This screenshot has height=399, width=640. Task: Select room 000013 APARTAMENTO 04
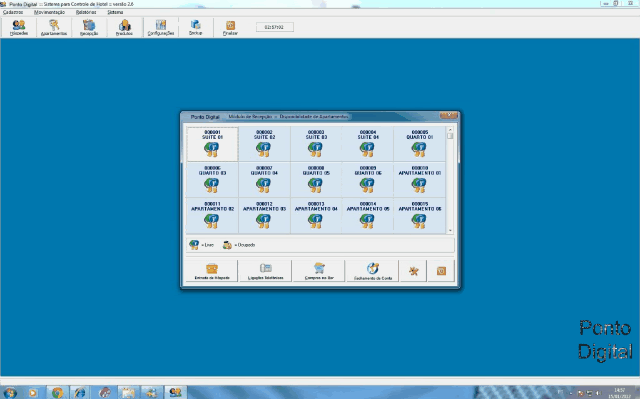[x=316, y=215]
